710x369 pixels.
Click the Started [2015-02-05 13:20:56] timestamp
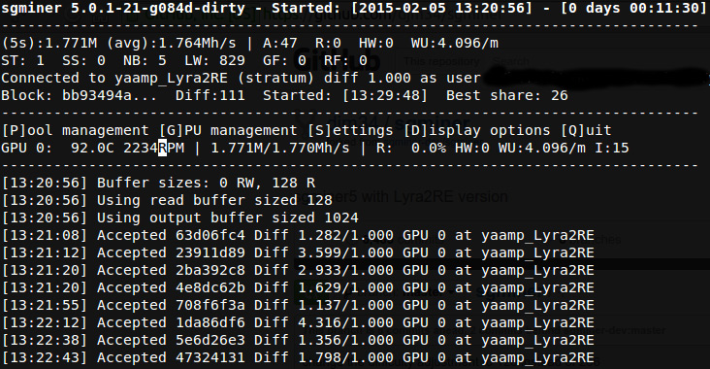click(x=402, y=8)
